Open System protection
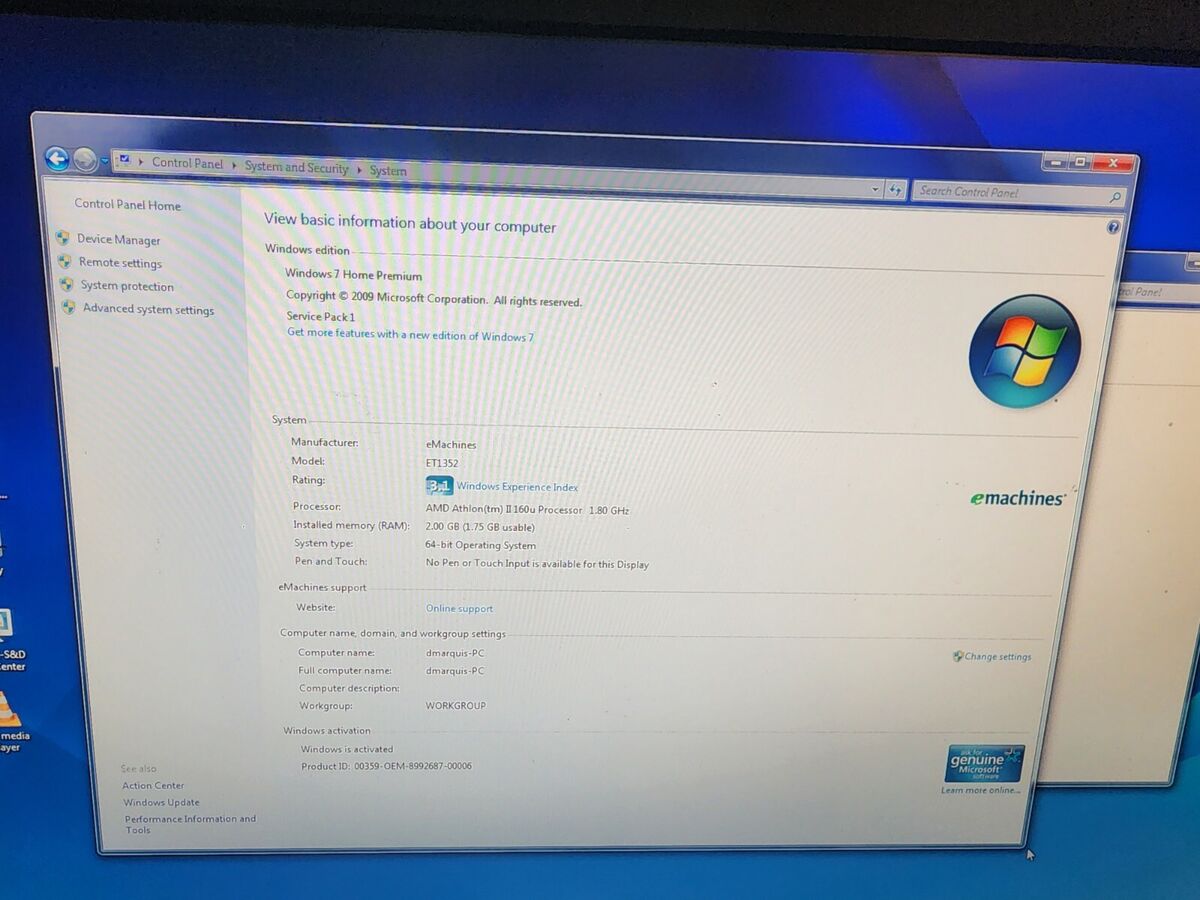The height and width of the screenshot is (900, 1200). (x=127, y=286)
